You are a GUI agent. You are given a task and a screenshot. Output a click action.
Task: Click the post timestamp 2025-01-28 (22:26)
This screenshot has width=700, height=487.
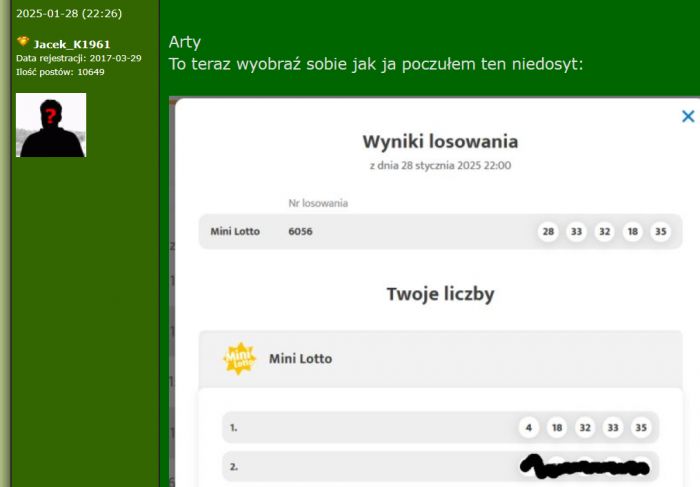coord(69,13)
